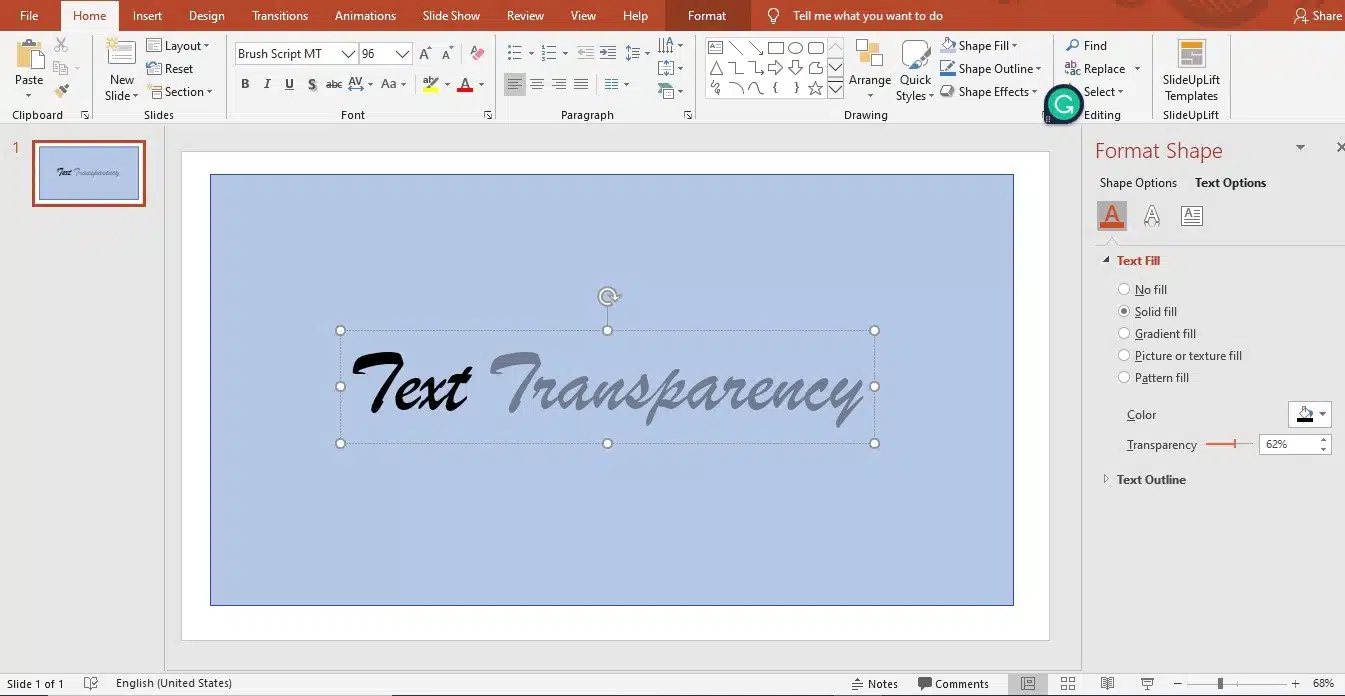The width and height of the screenshot is (1345, 696).
Task: Switch to the Design ribbon tab
Action: (x=206, y=15)
